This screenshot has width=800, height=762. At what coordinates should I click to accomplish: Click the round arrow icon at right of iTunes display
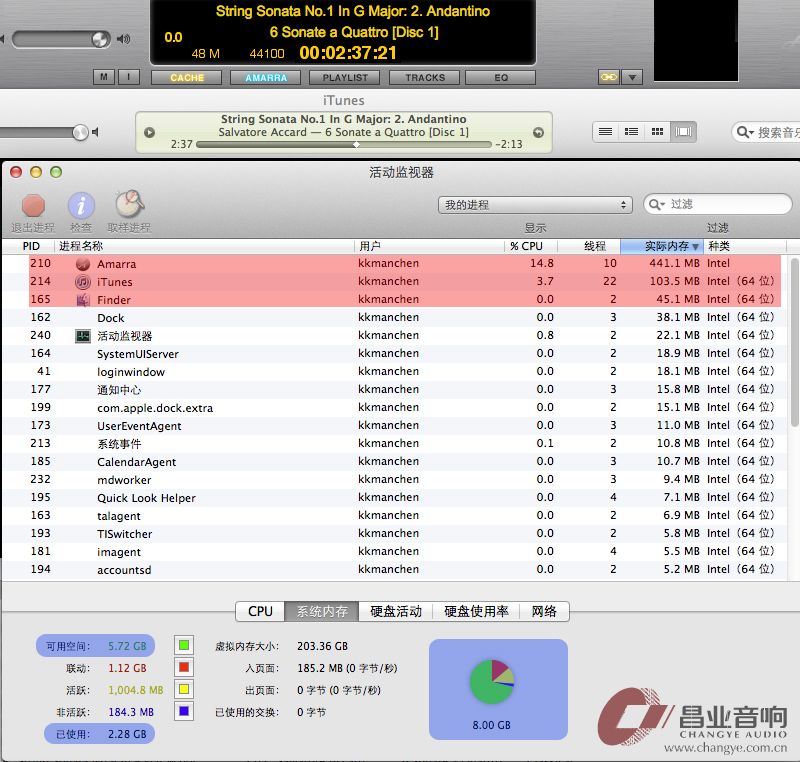(x=538, y=133)
